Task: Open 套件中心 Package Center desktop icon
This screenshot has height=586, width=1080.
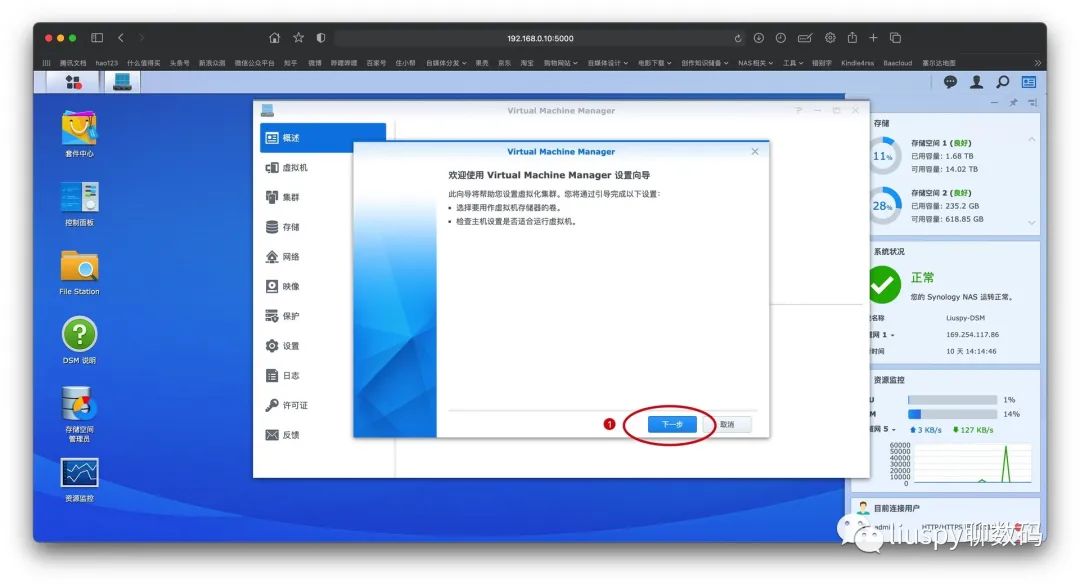Action: 79,134
